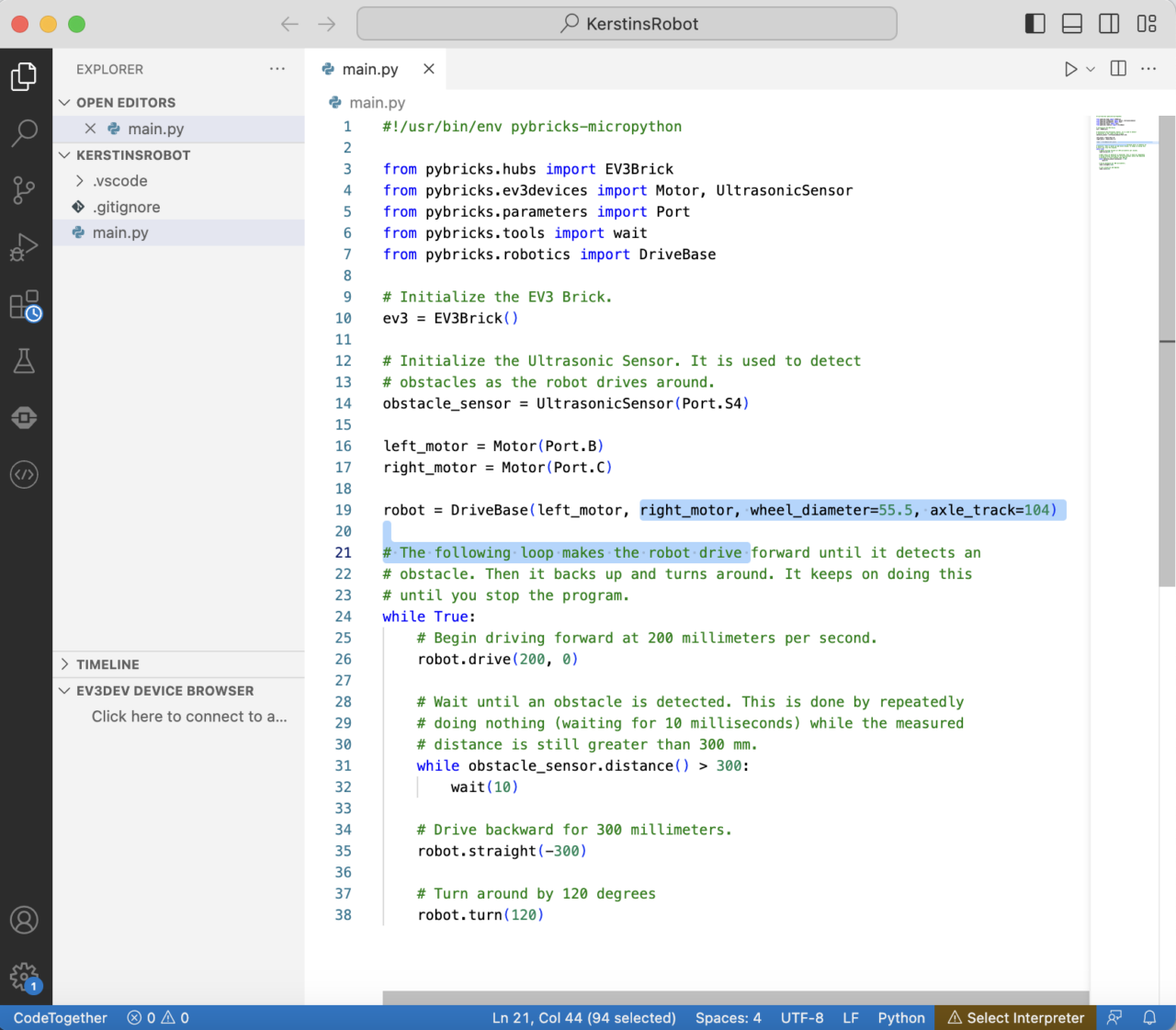Toggle the primary side bar layout button

pyautogui.click(x=1035, y=24)
